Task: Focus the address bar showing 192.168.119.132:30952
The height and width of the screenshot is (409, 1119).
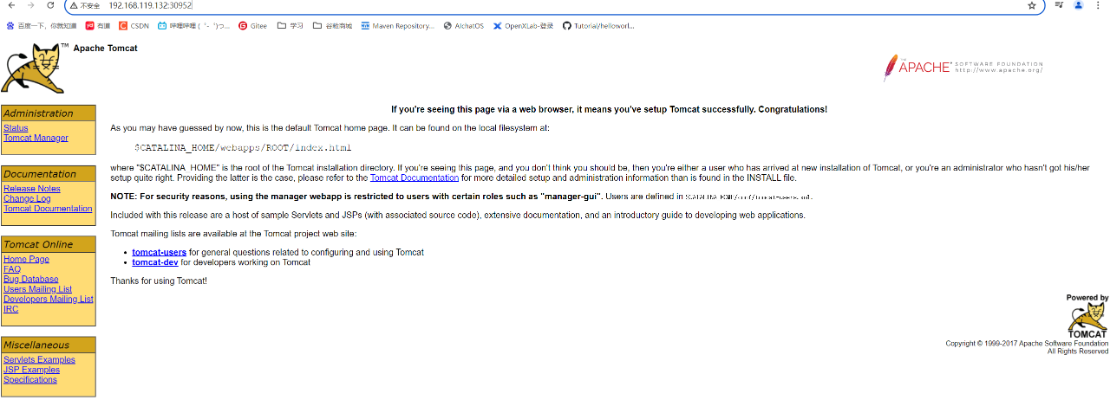Action: point(557,5)
